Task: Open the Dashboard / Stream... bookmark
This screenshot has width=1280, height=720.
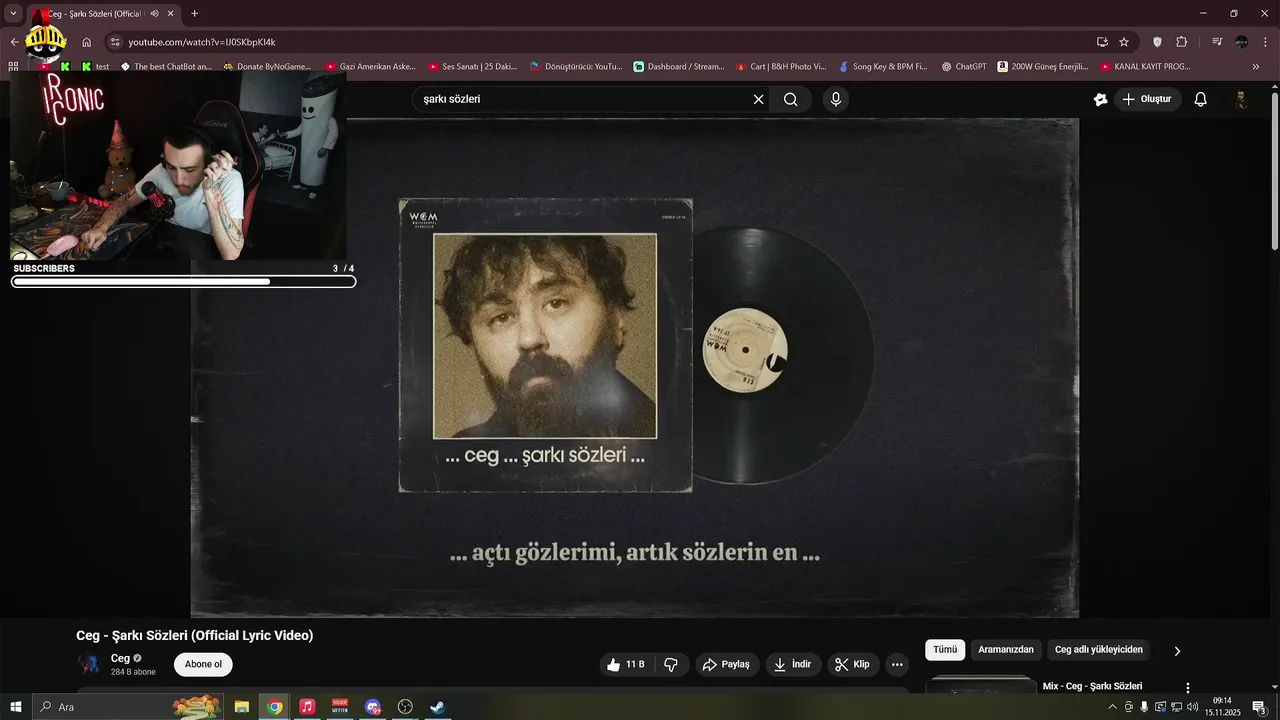Action: (x=679, y=66)
